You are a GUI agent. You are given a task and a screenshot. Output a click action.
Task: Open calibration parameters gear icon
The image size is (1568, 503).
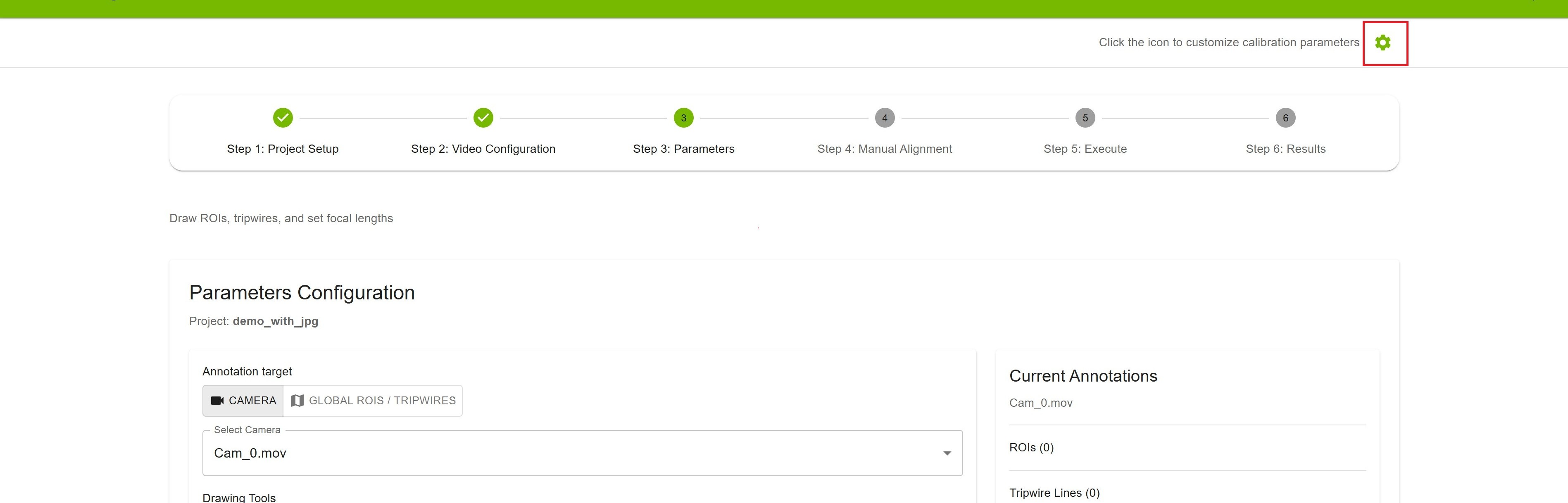(1382, 43)
